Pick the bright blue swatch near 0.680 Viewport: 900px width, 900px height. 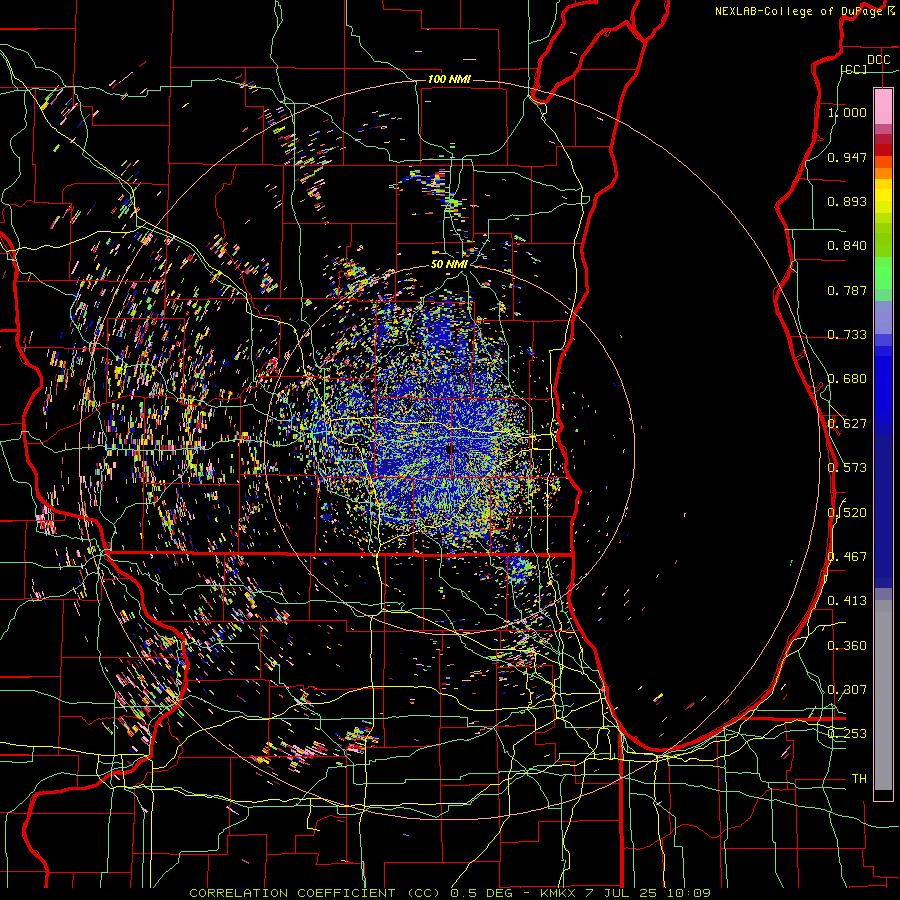coord(883,385)
